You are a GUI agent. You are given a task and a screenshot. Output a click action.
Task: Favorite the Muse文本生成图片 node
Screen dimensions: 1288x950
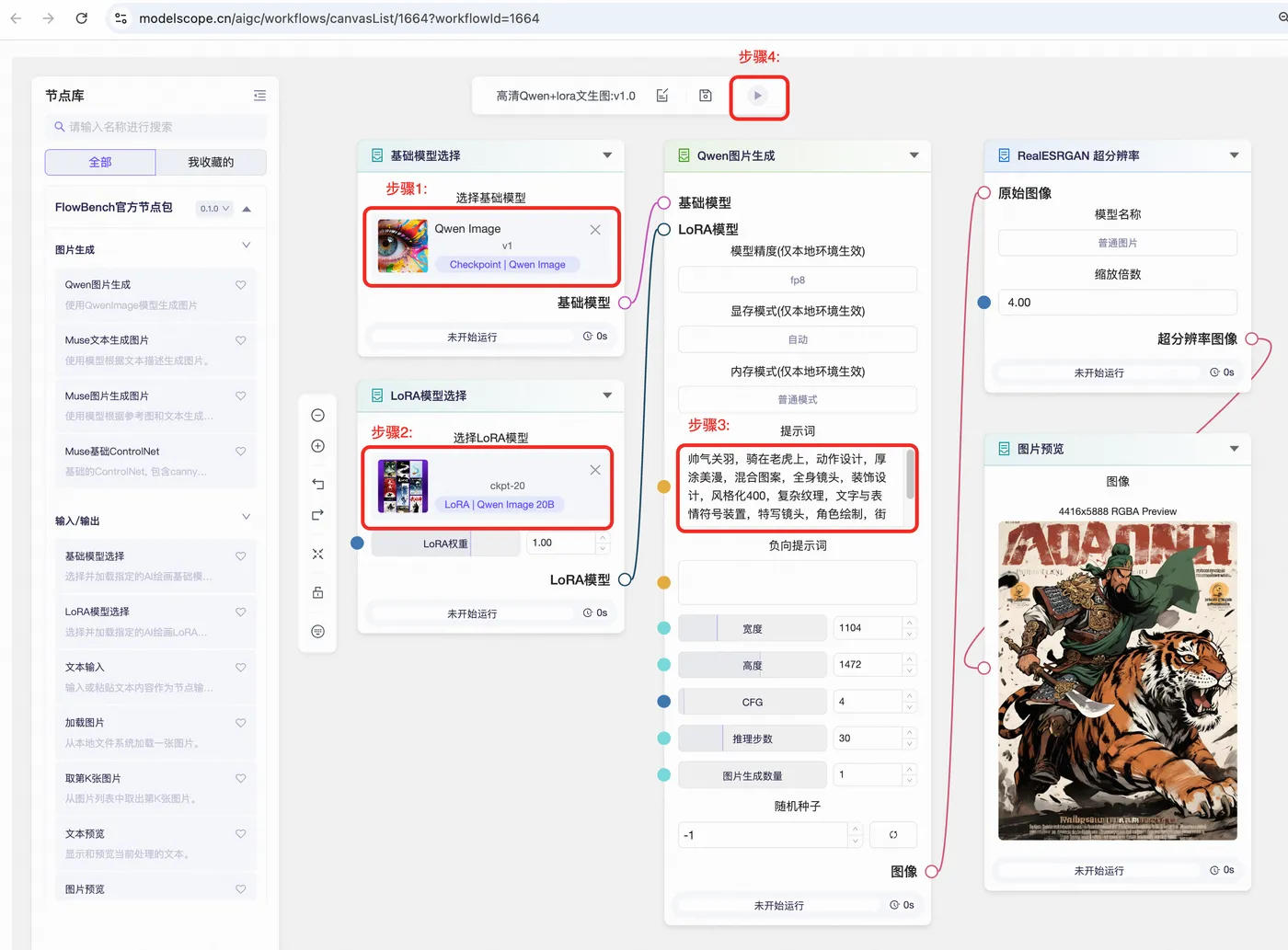tap(241, 340)
